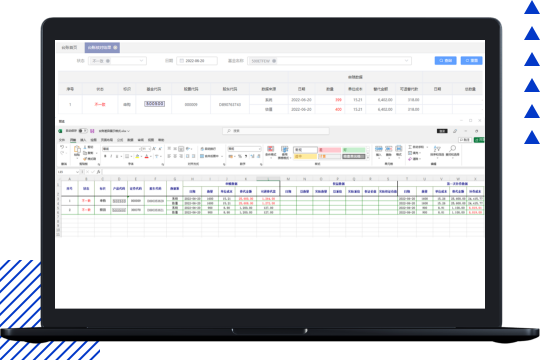Click the date field showing 2022-06-20
Screen dimensions: 540x360
[197, 61]
